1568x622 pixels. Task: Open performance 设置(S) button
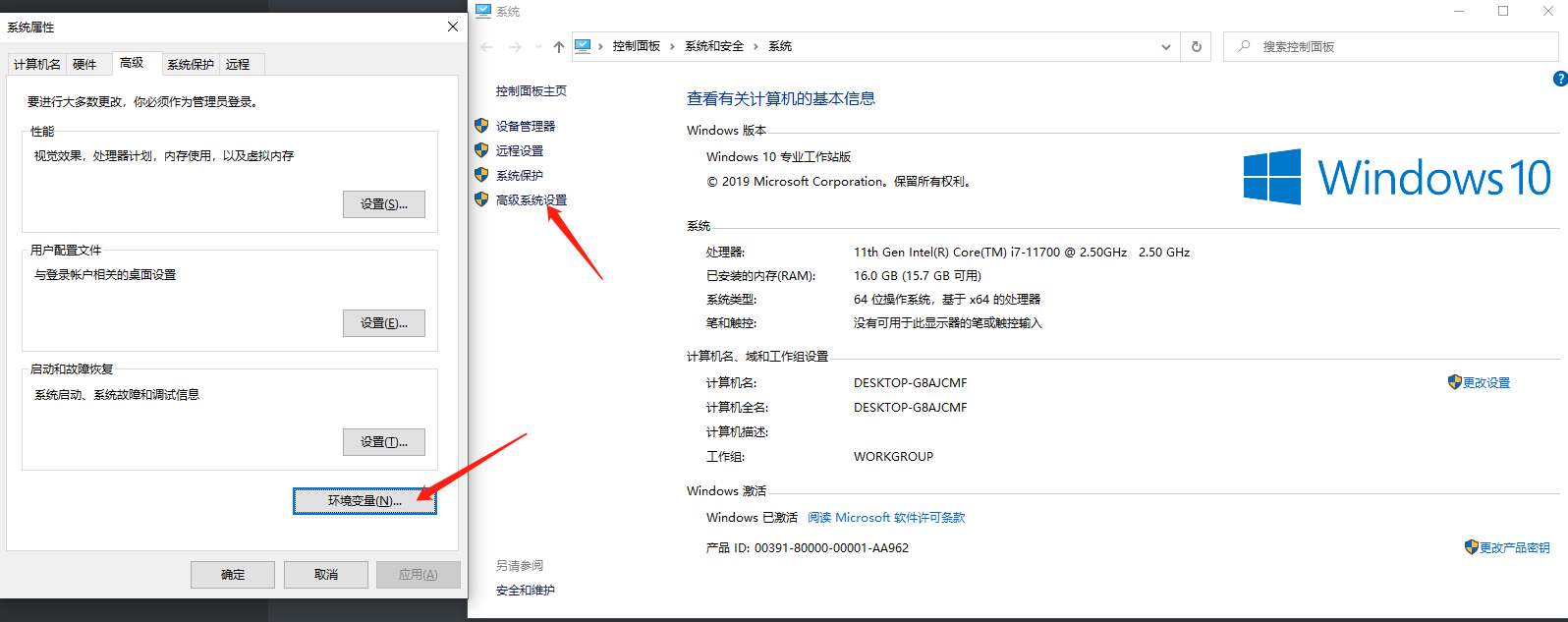pos(384,203)
